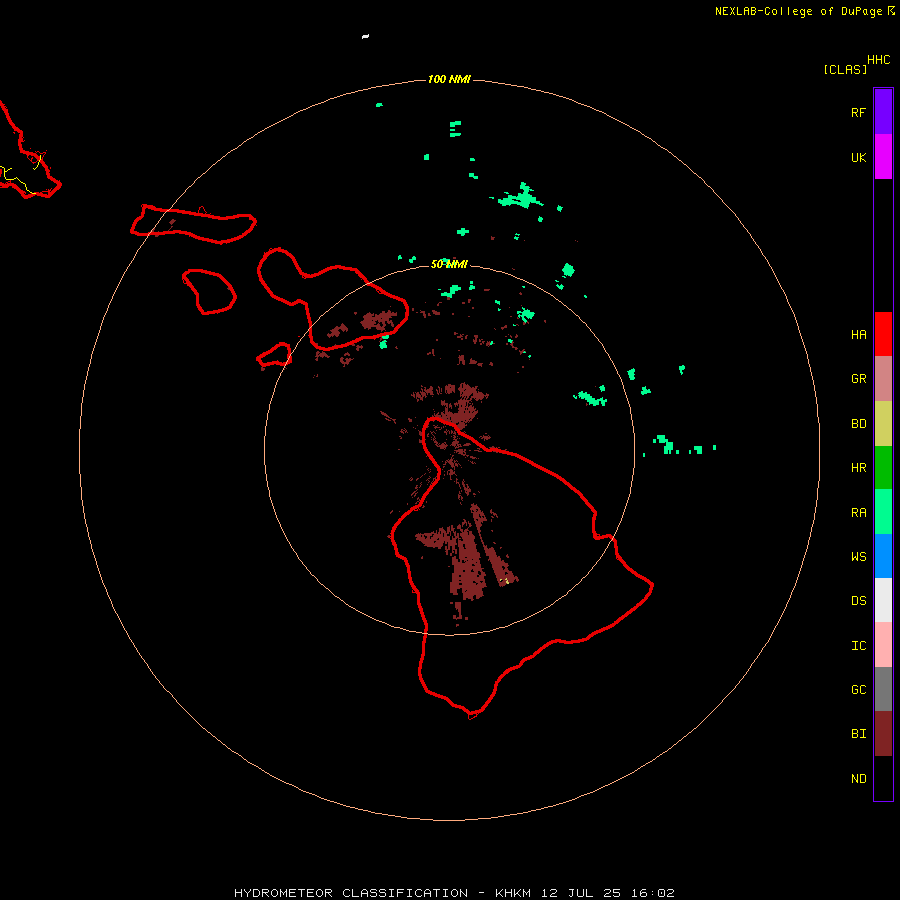900x900 pixels.
Task: Click the HHC product label
Action: click(x=878, y=60)
